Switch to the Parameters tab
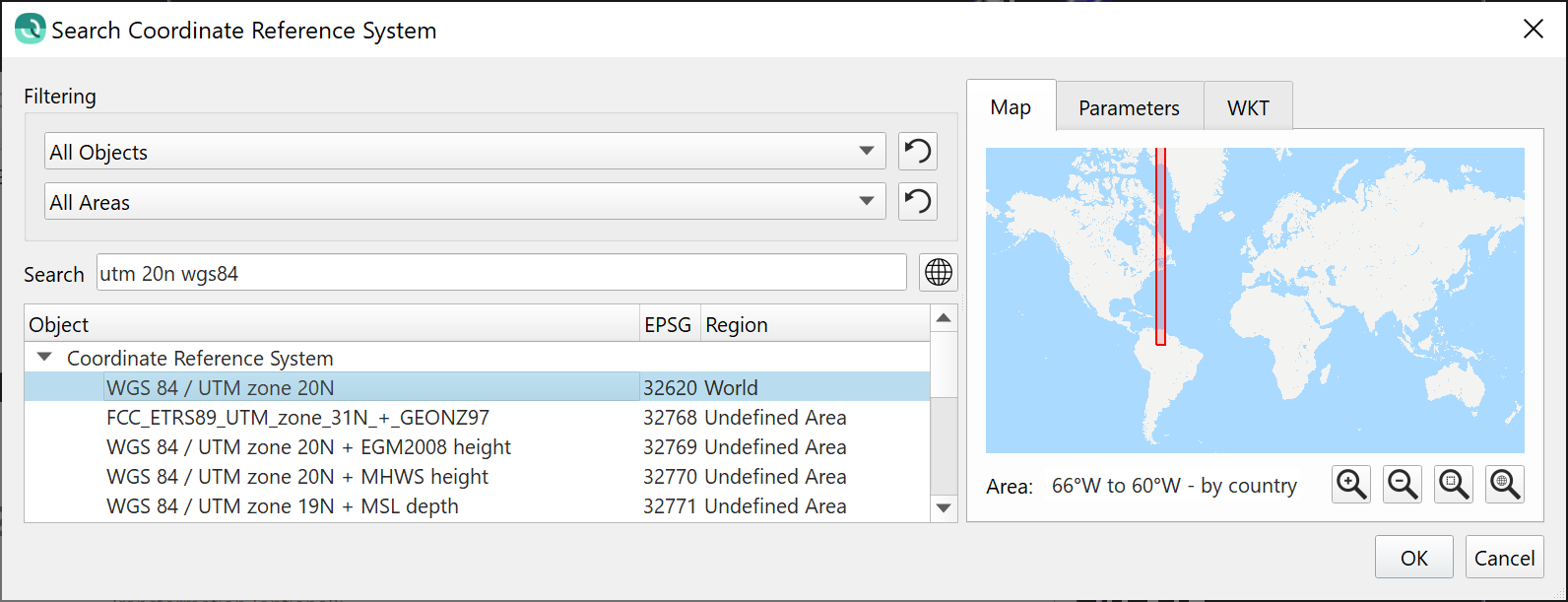 coord(1129,107)
